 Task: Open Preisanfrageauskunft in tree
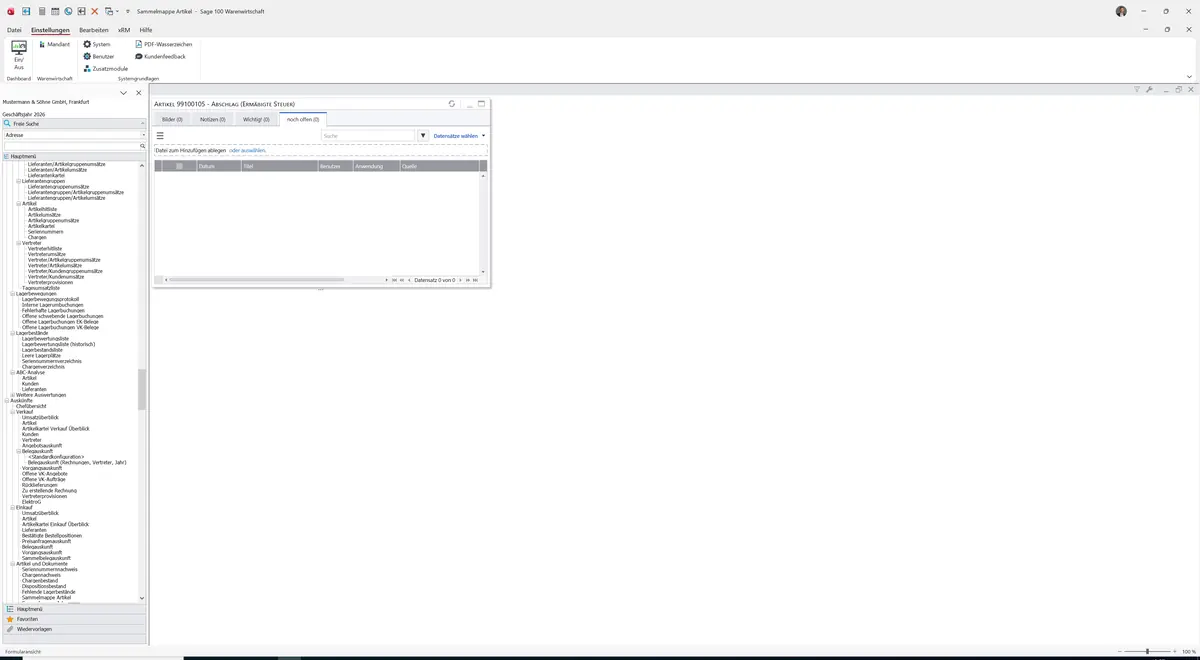[46, 541]
